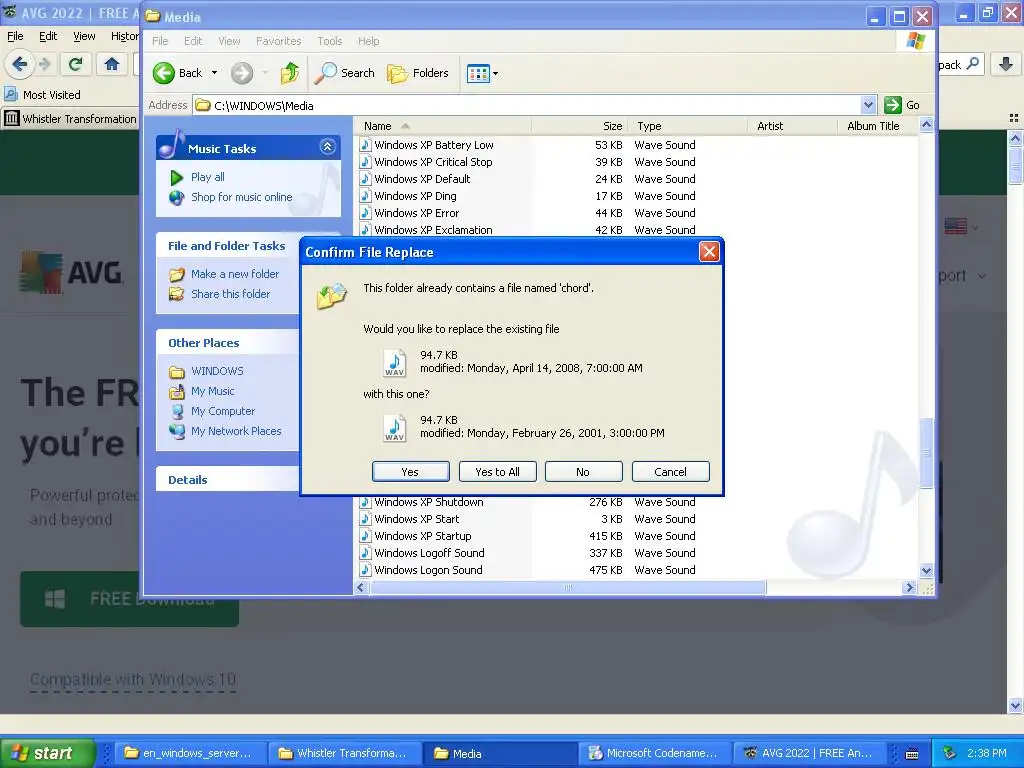Click file list scroll down arrow
Image resolution: width=1024 pixels, height=768 pixels.
point(926,570)
